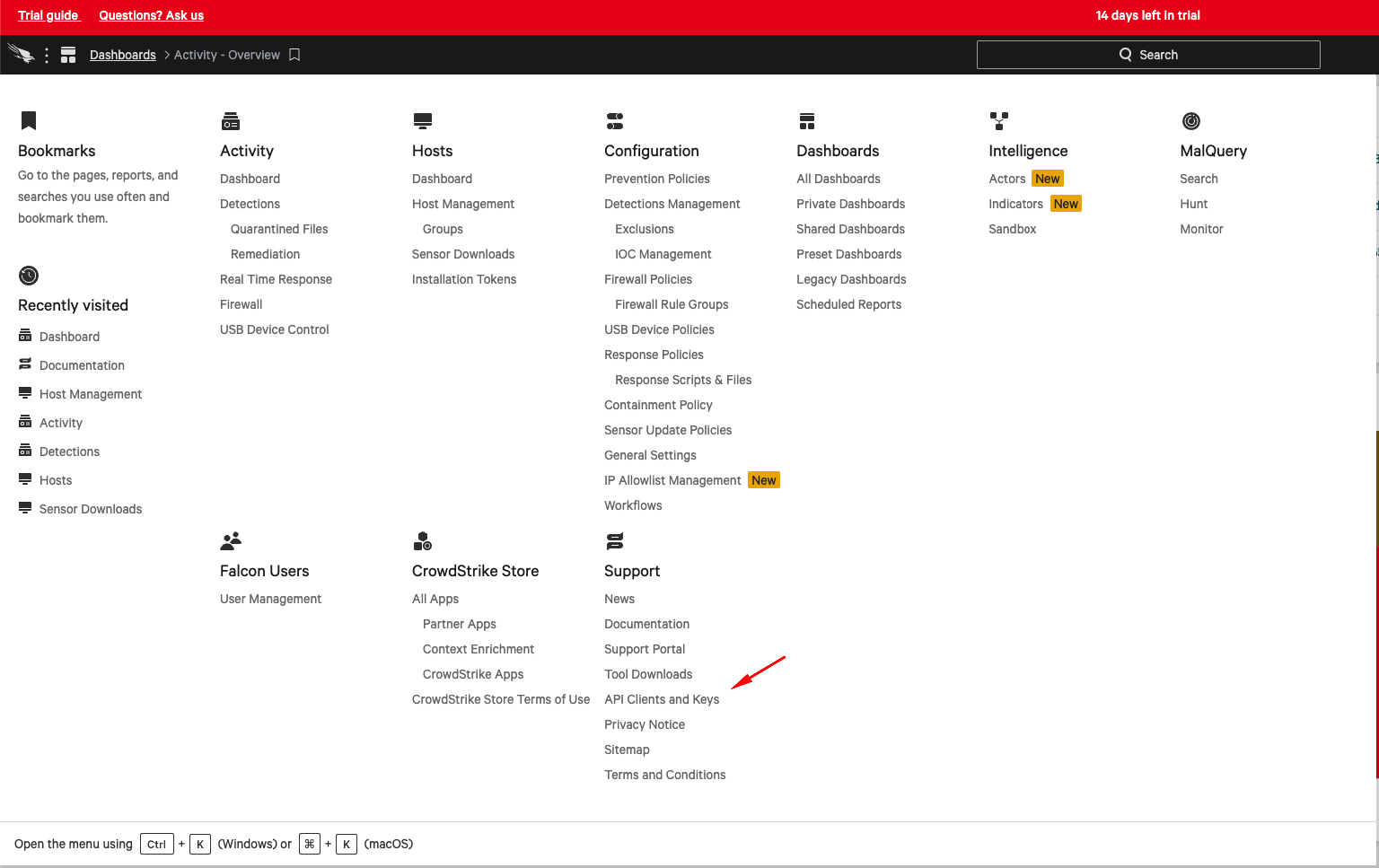Open Sensor Update Policies

click(668, 430)
